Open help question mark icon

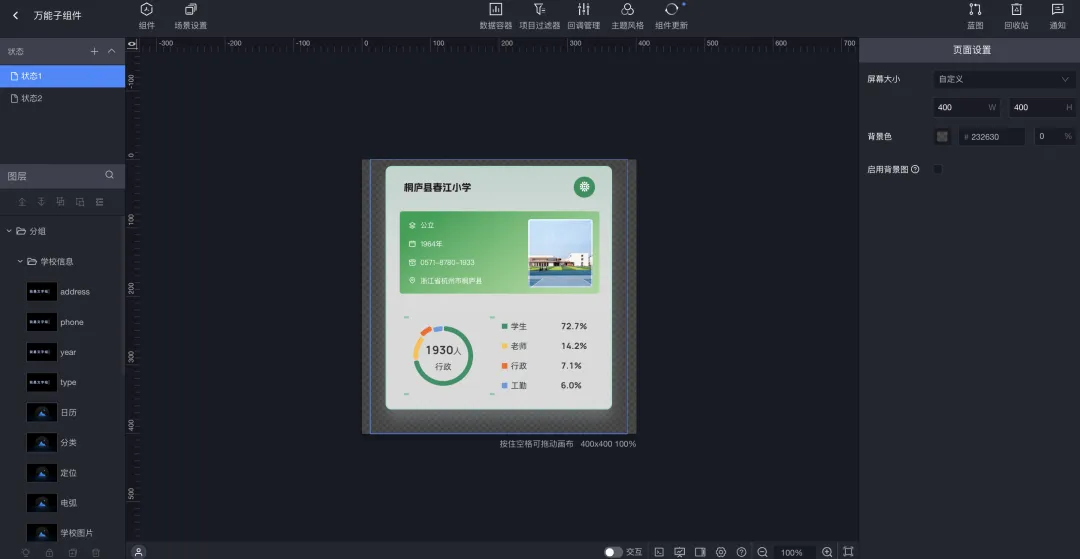click(x=741, y=552)
